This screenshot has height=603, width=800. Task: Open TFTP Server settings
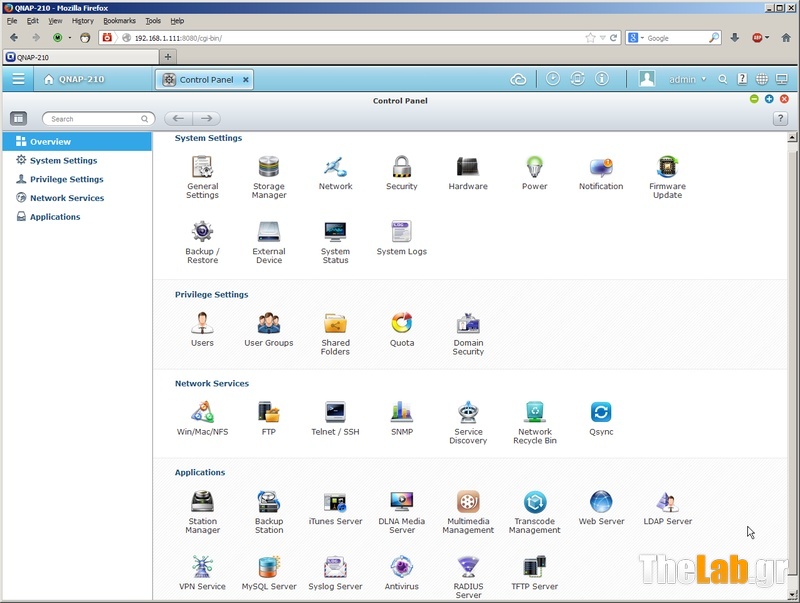click(534, 573)
